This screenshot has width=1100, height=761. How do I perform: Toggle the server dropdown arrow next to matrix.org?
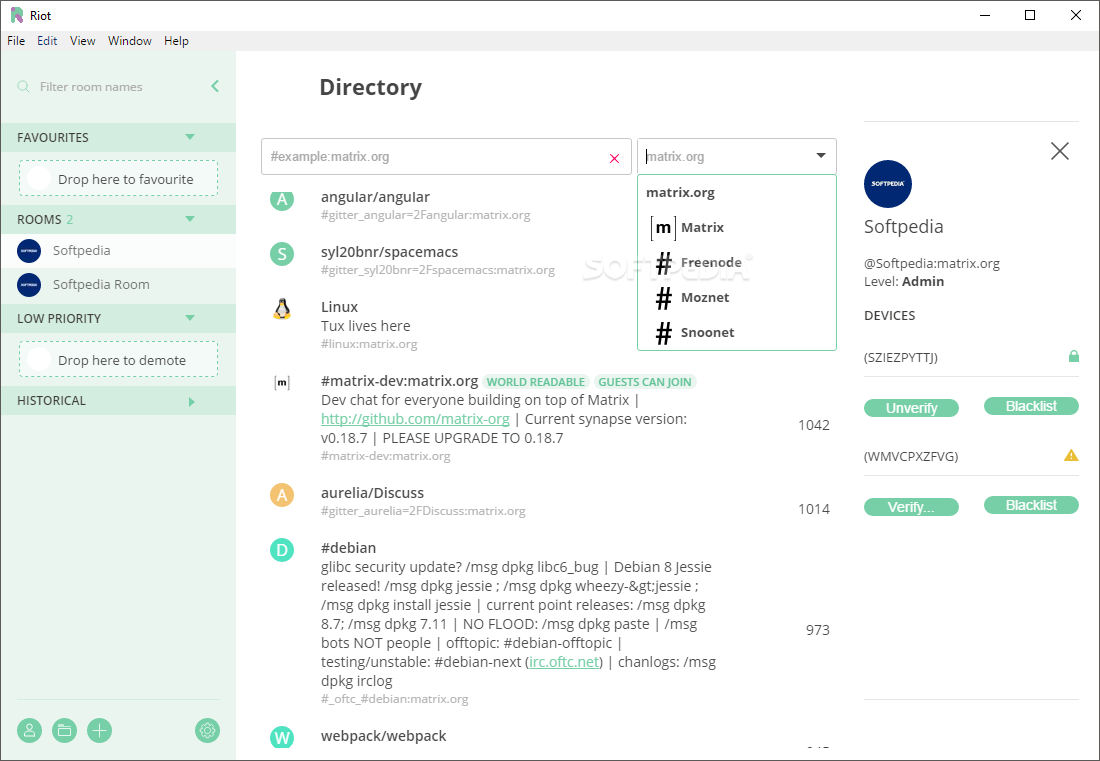(821, 156)
